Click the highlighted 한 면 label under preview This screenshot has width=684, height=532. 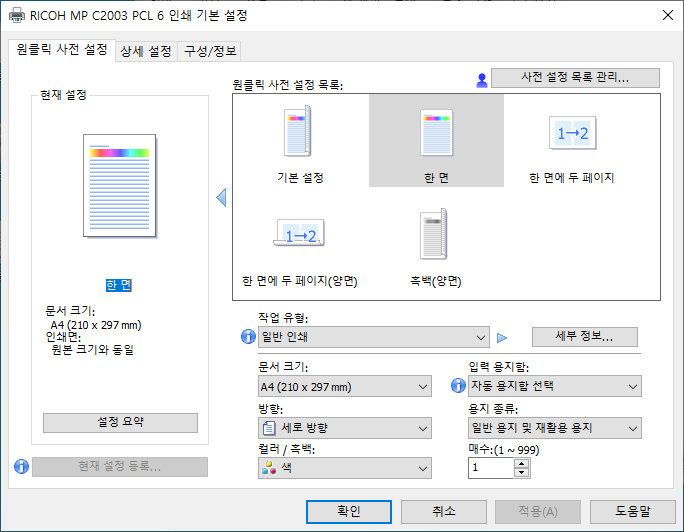click(x=119, y=285)
